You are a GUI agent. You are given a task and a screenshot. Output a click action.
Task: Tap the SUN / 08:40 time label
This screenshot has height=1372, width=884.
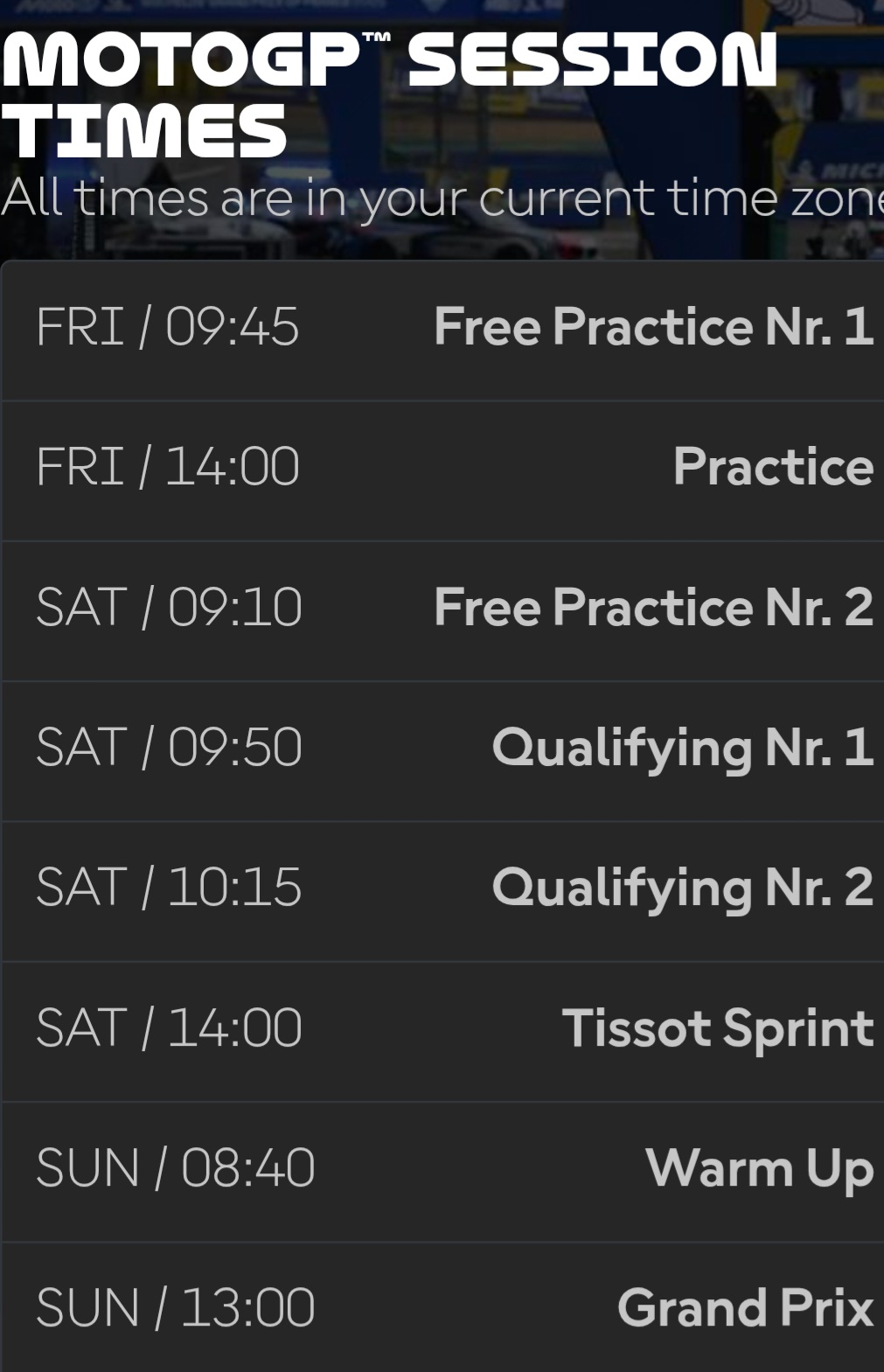[x=175, y=1168]
